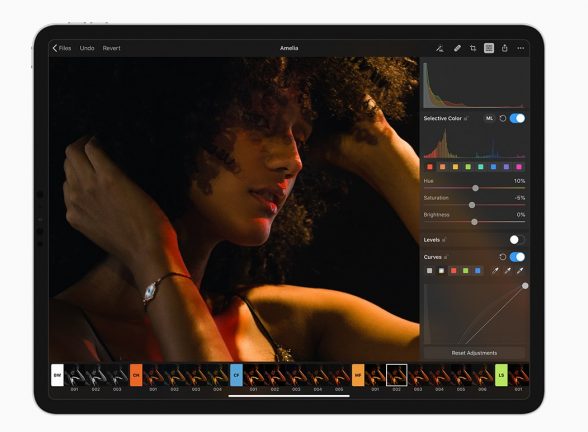Reset the Selective Color adjustment

[503, 118]
